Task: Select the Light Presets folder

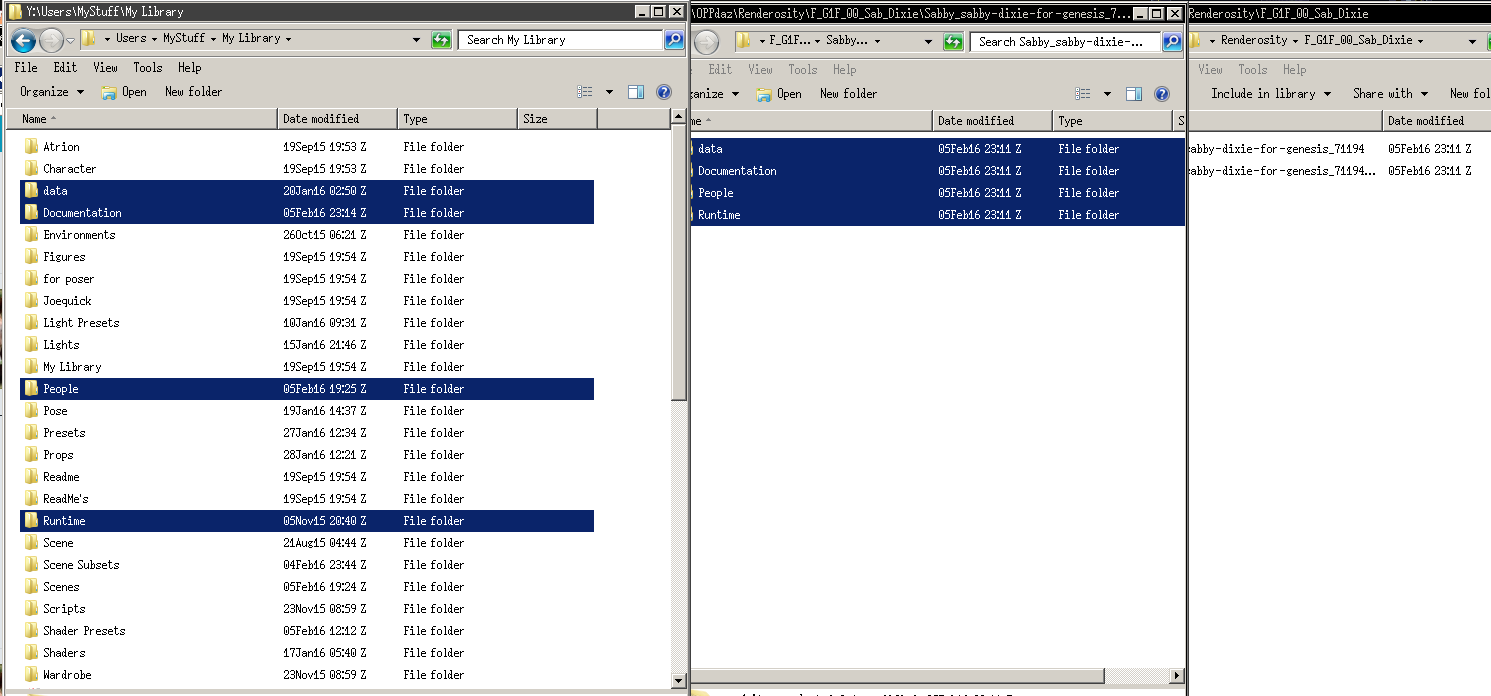Action: click(x=81, y=323)
